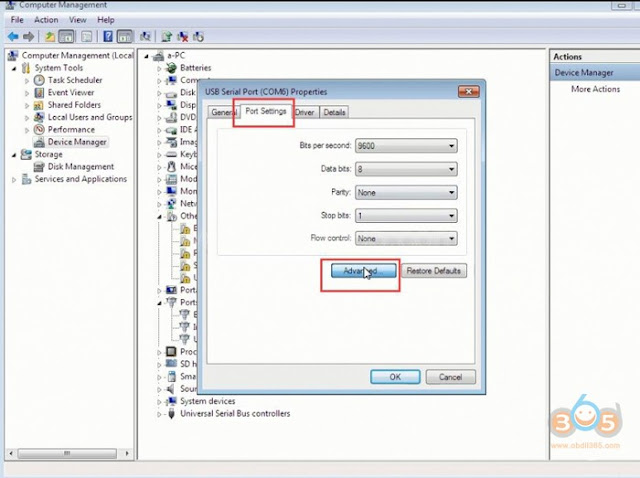
Task: Open the View menu
Action: pos(78,20)
